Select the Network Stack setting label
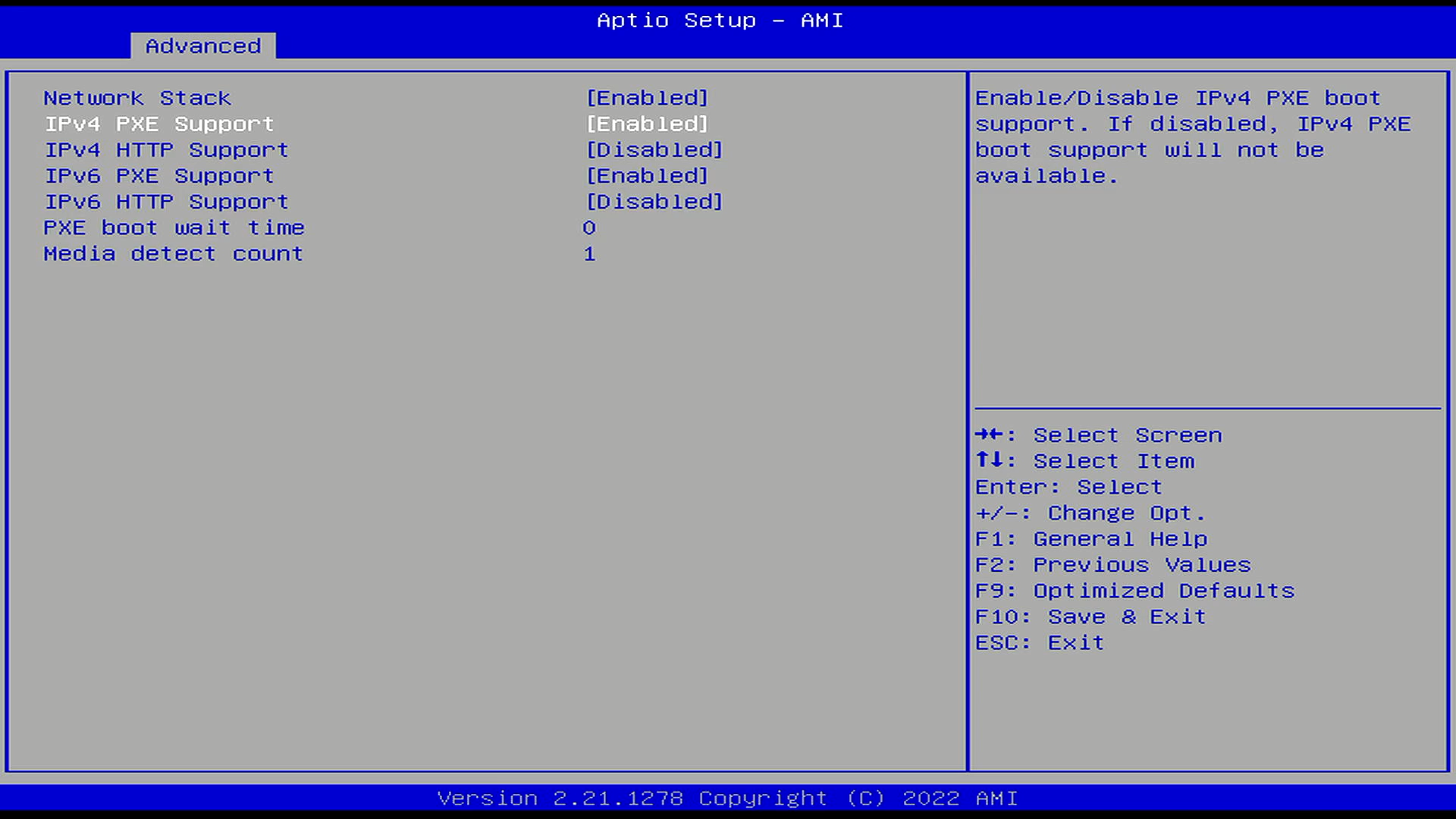This screenshot has width=1456, height=819. tap(137, 99)
